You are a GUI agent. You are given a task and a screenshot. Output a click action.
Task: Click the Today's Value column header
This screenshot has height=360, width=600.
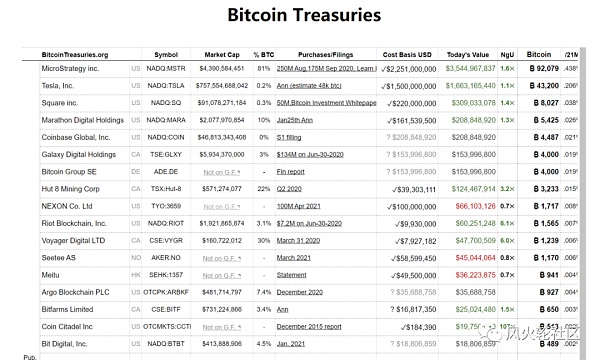(468, 55)
